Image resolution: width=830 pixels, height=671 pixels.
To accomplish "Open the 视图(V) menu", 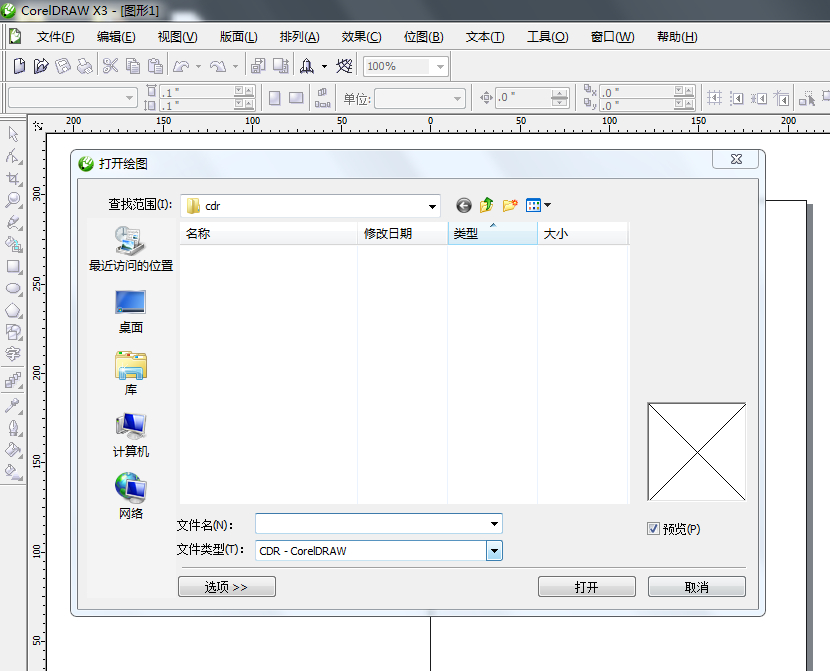I will click(x=178, y=37).
